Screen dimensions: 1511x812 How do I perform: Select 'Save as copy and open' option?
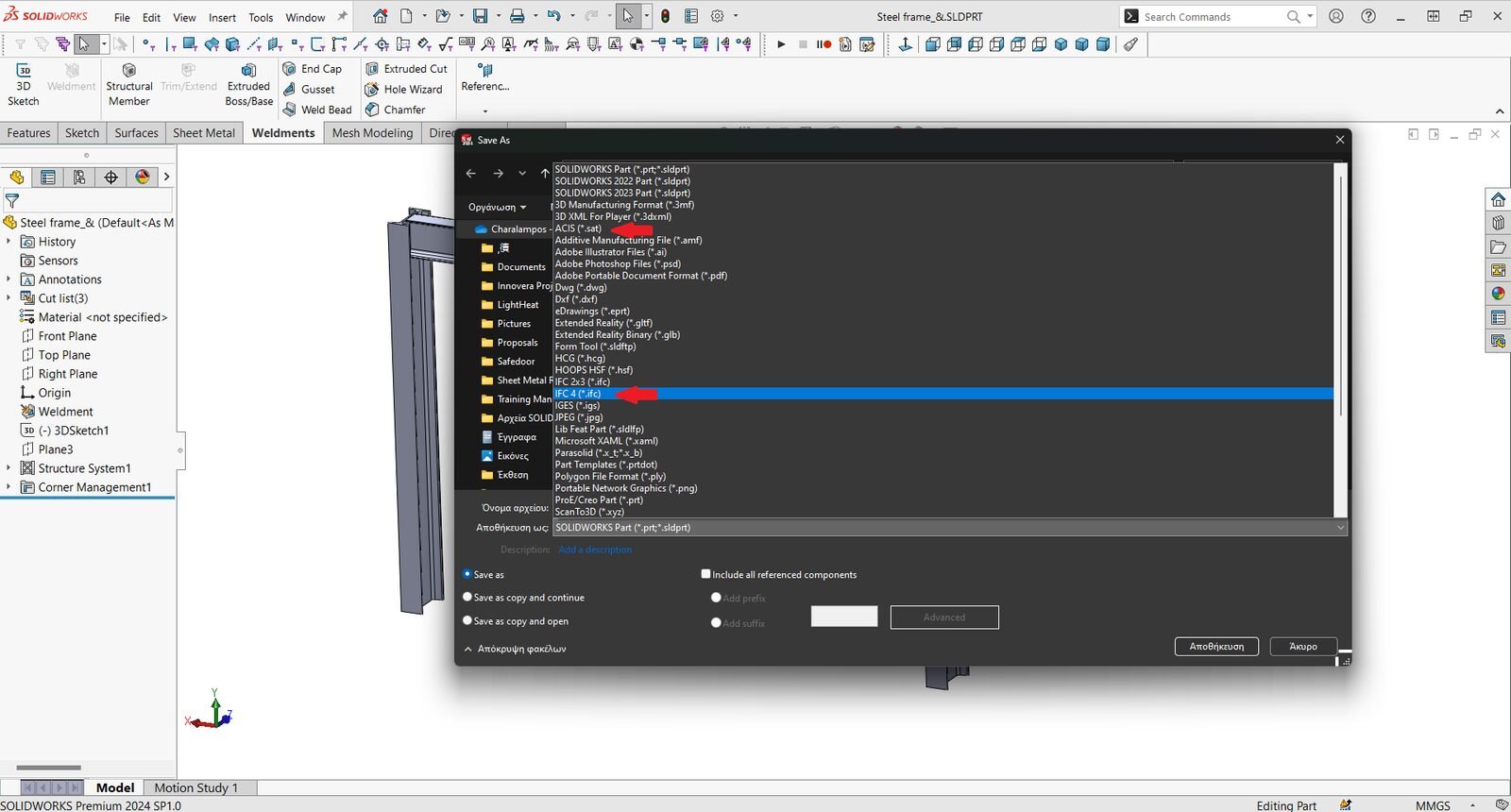[x=467, y=621]
